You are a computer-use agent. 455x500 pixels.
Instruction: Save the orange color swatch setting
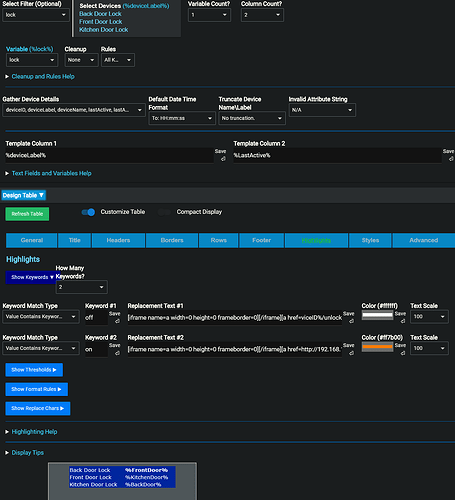pyautogui.click(x=403, y=353)
